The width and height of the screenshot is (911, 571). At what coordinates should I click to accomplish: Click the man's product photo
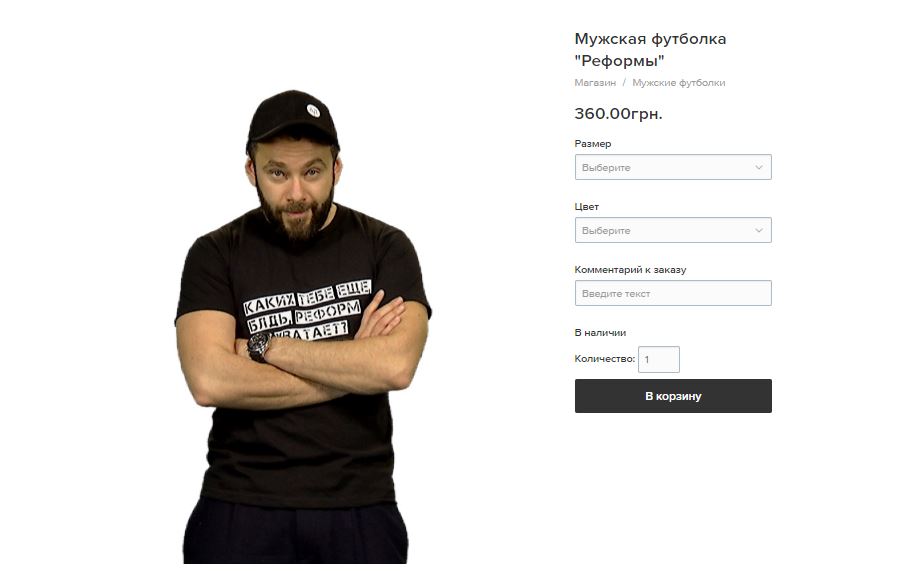[x=302, y=326]
